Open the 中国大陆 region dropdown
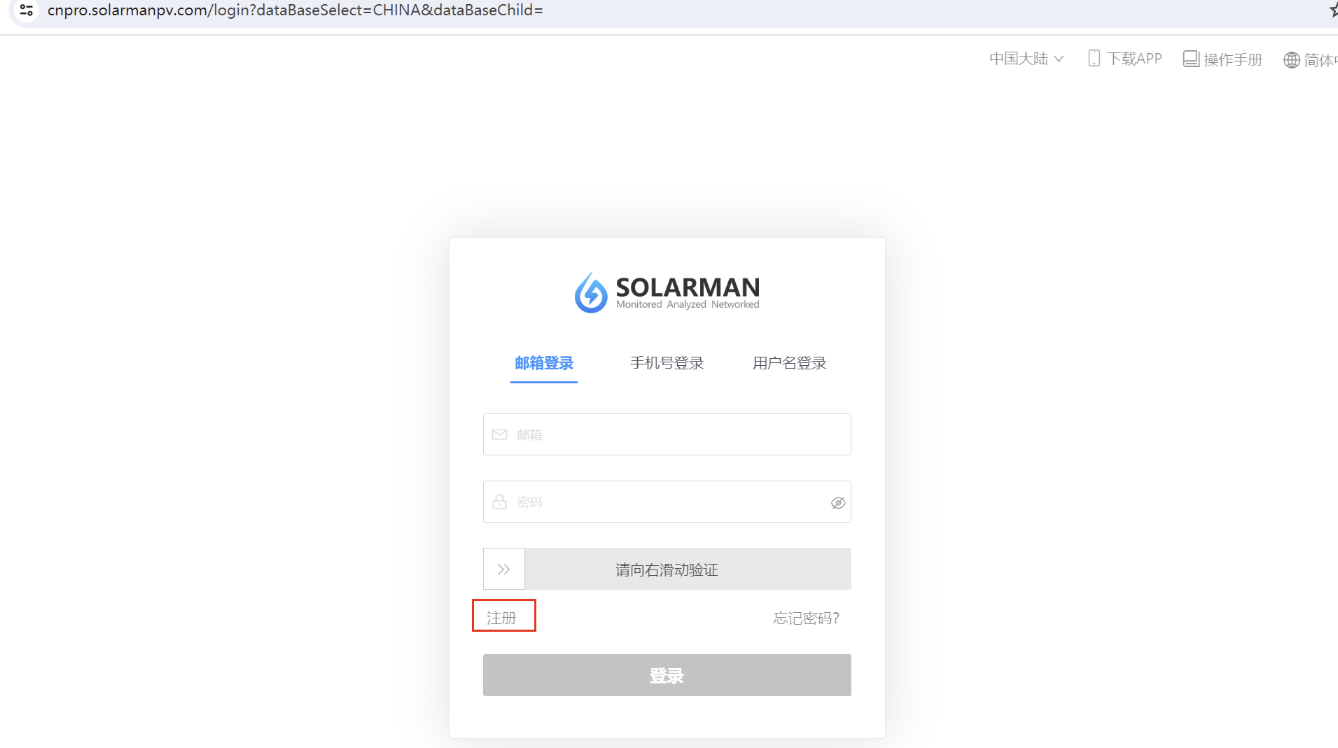Image resolution: width=1338 pixels, height=748 pixels. 1027,59
